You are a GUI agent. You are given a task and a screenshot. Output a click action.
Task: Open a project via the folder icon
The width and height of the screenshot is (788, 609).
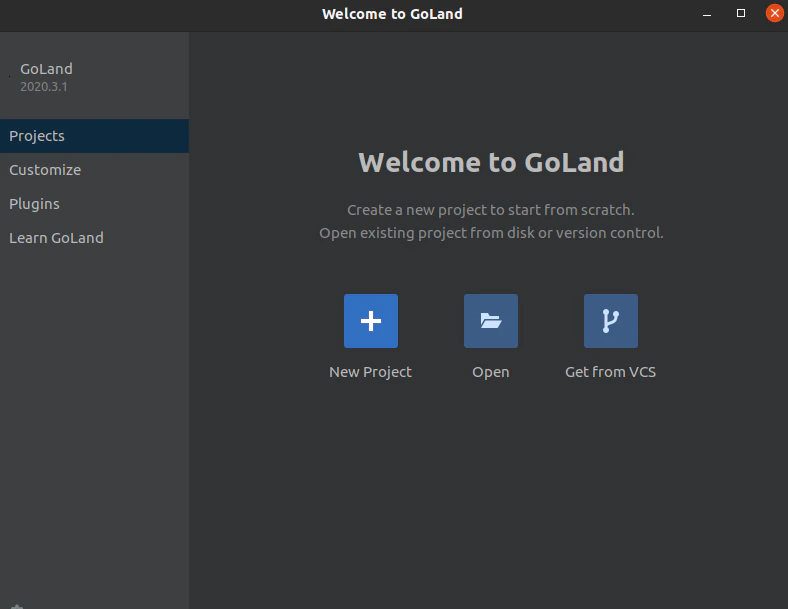point(491,321)
